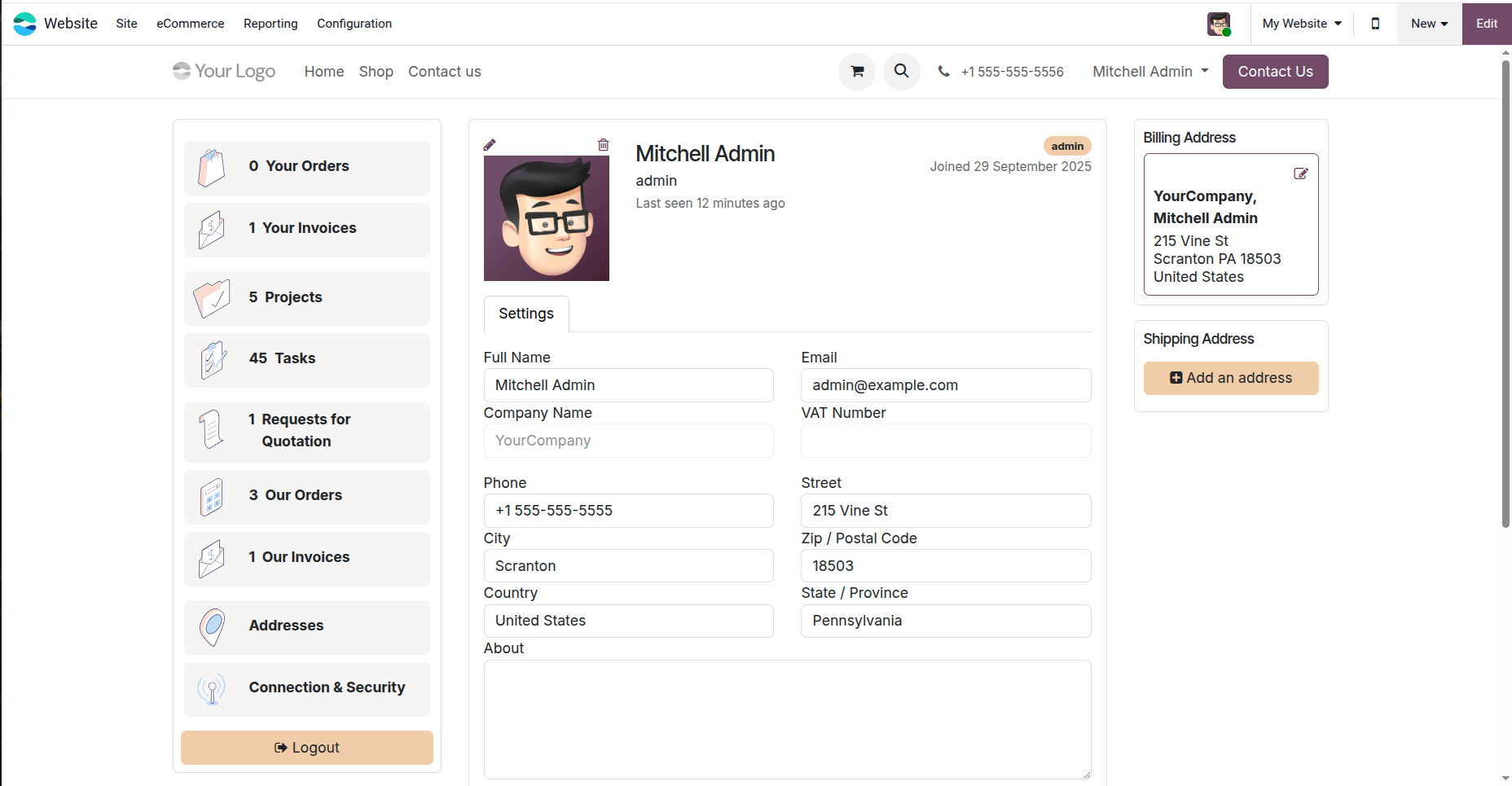The height and width of the screenshot is (786, 1512).
Task: Click the Email input field
Action: [x=946, y=385]
